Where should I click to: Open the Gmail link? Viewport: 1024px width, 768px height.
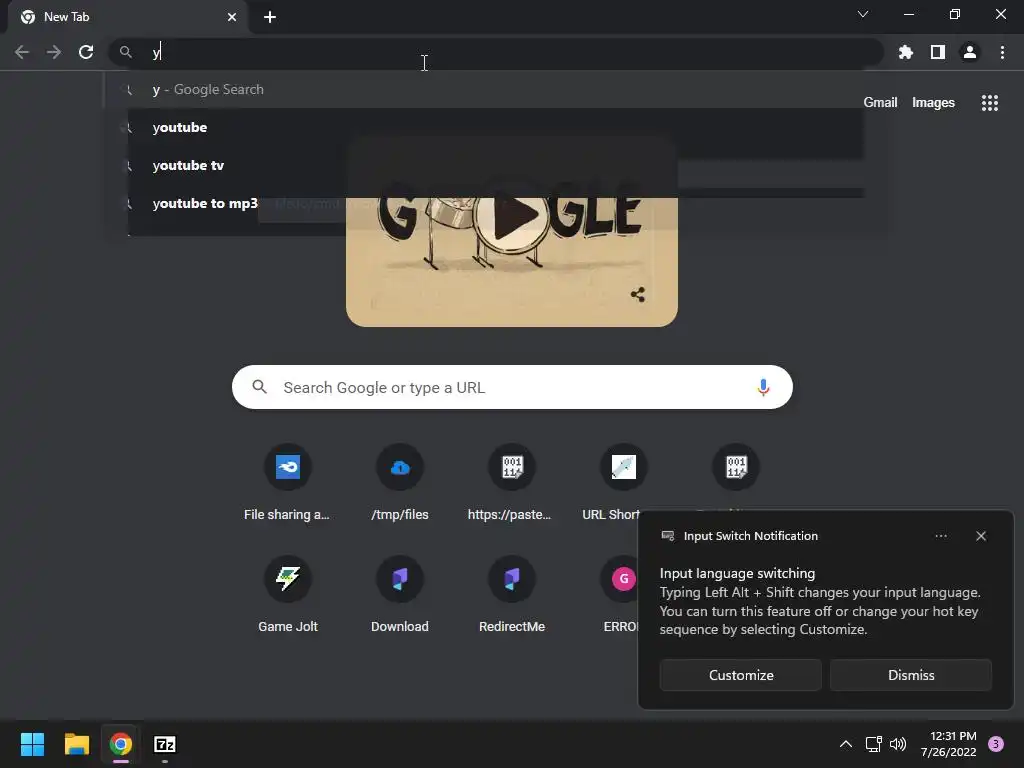click(880, 103)
